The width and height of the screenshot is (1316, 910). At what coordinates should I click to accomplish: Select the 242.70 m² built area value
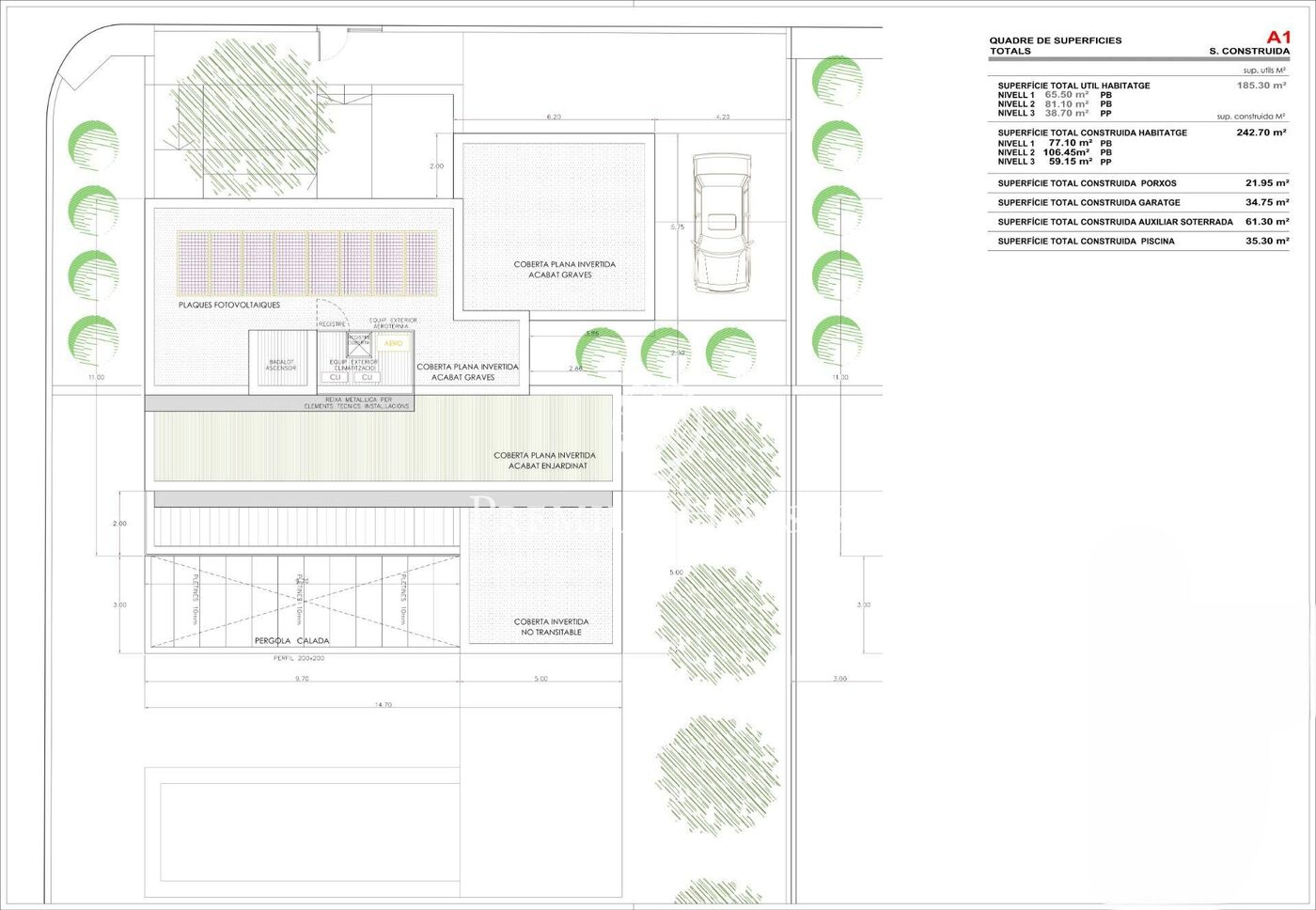point(1261,133)
